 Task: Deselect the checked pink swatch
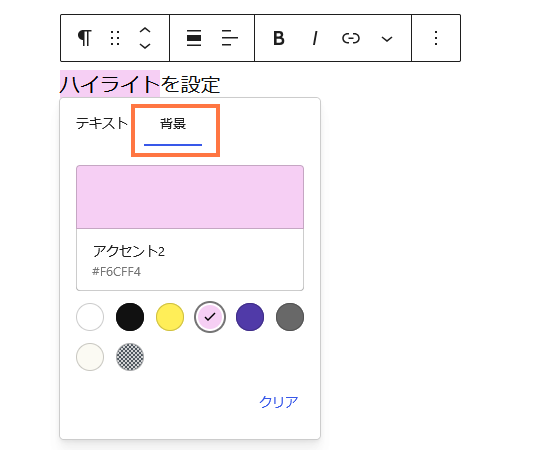point(210,317)
